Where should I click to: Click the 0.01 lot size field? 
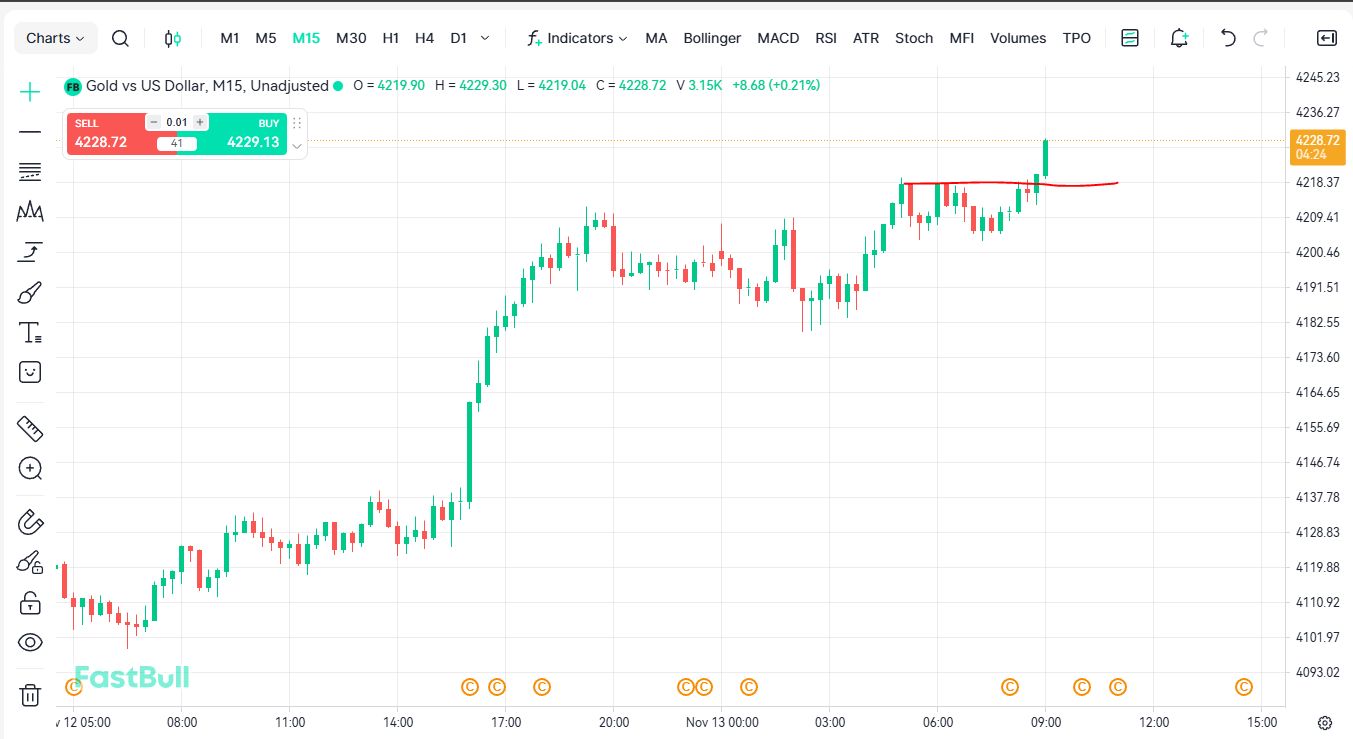(177, 122)
